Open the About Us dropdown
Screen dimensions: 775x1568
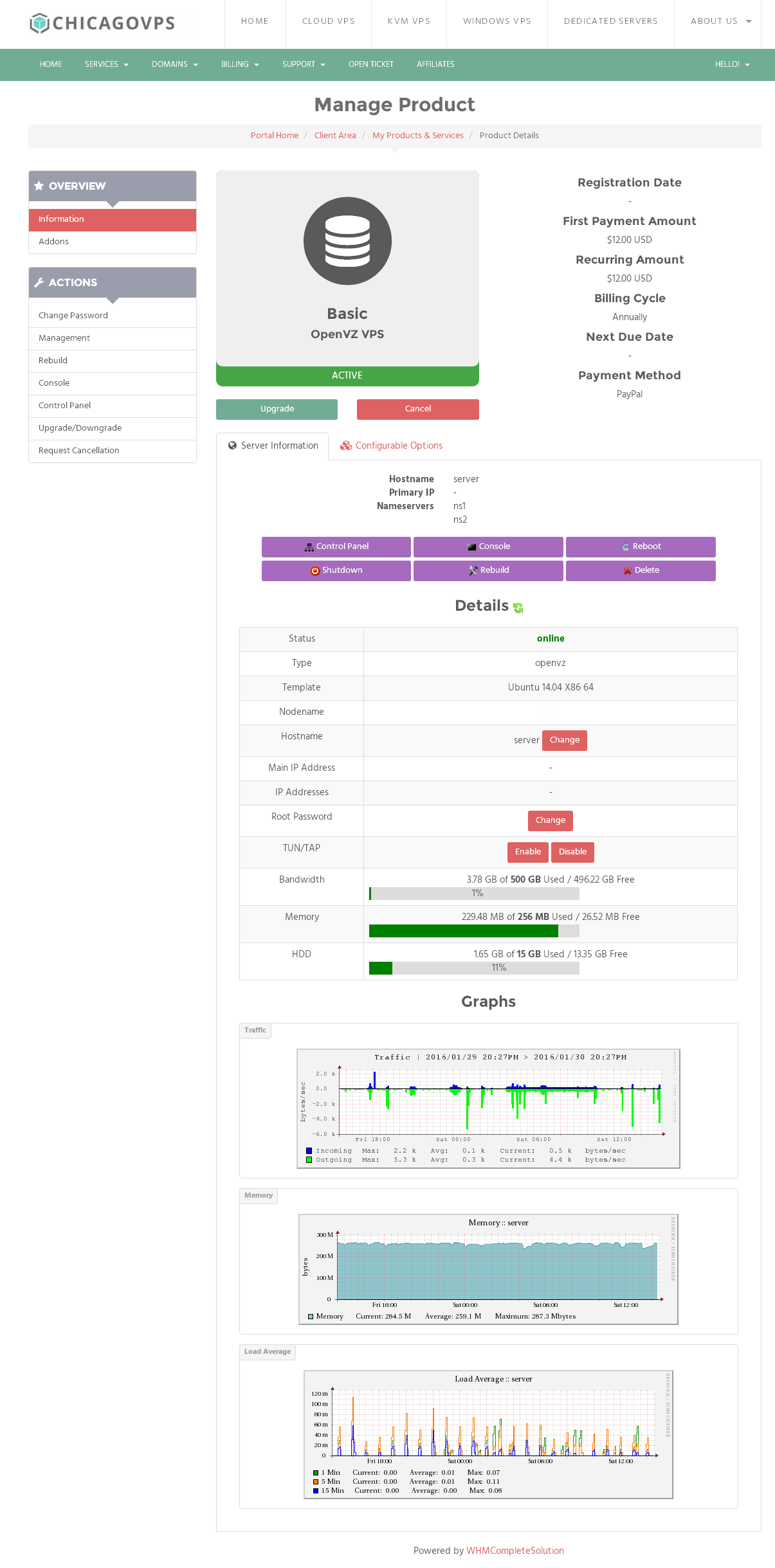[720, 21]
